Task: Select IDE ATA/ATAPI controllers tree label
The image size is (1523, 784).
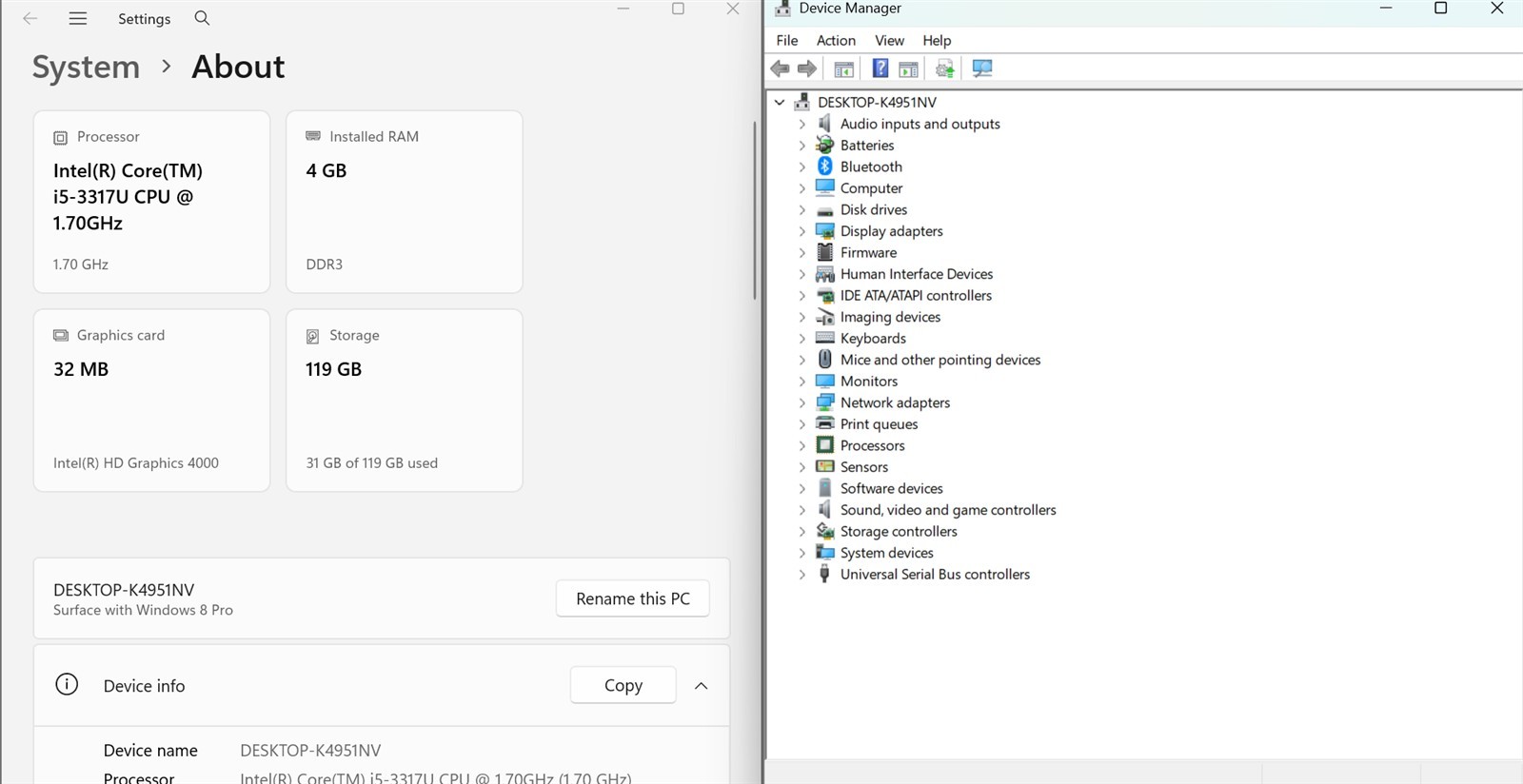Action: click(916, 295)
